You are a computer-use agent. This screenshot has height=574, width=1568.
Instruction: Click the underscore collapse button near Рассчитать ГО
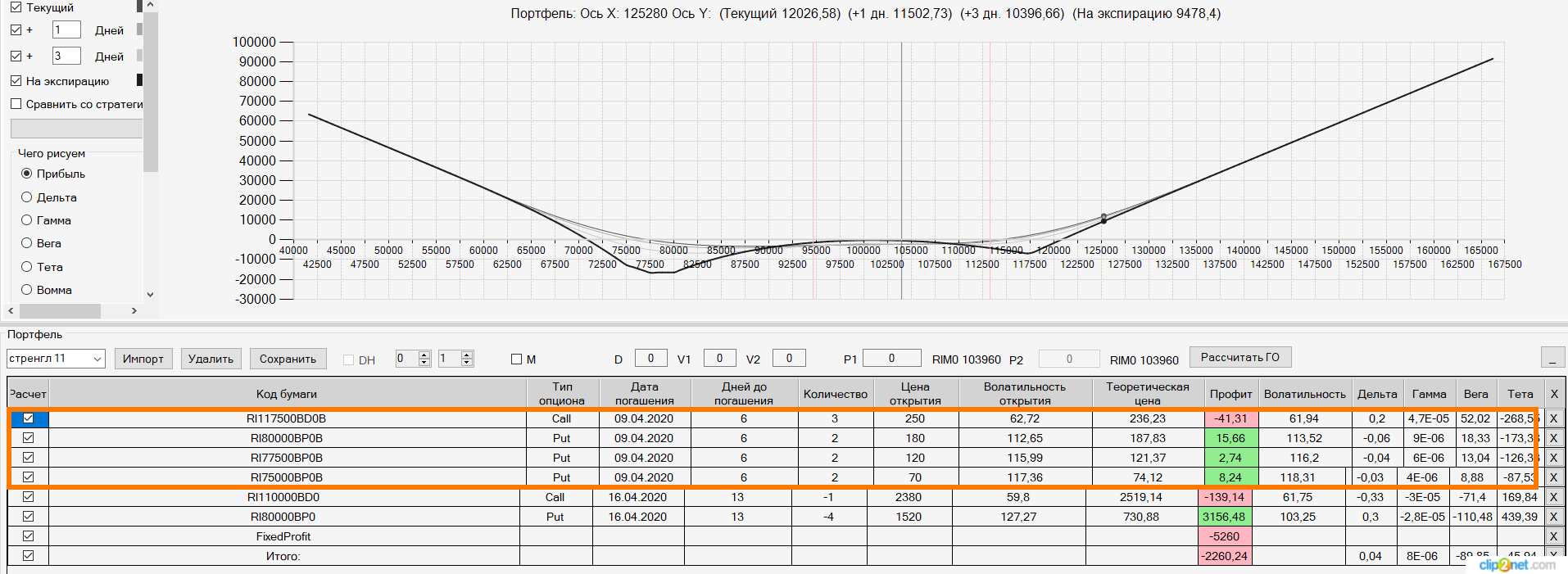pyautogui.click(x=1552, y=358)
